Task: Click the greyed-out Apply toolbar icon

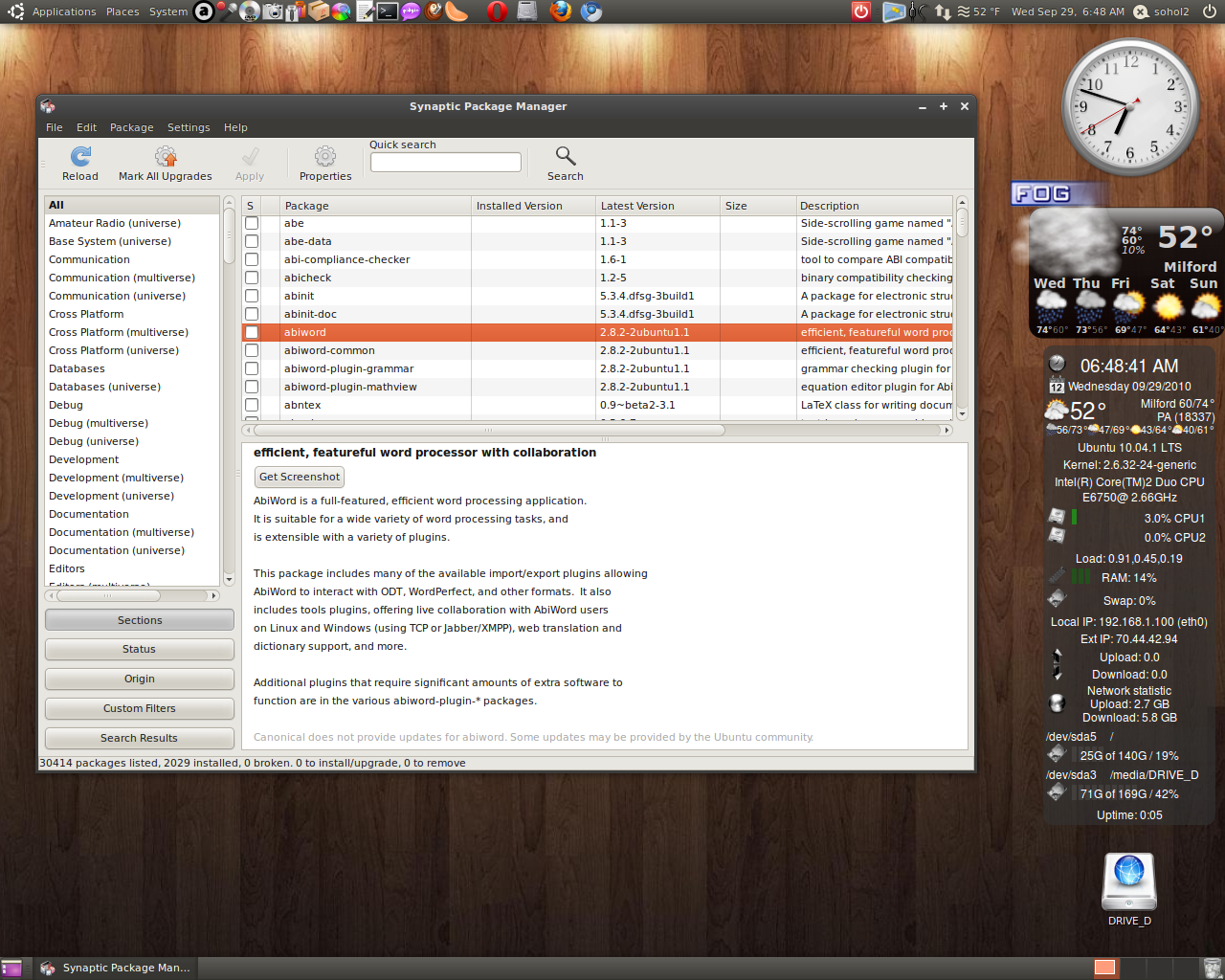Action: click(250, 163)
